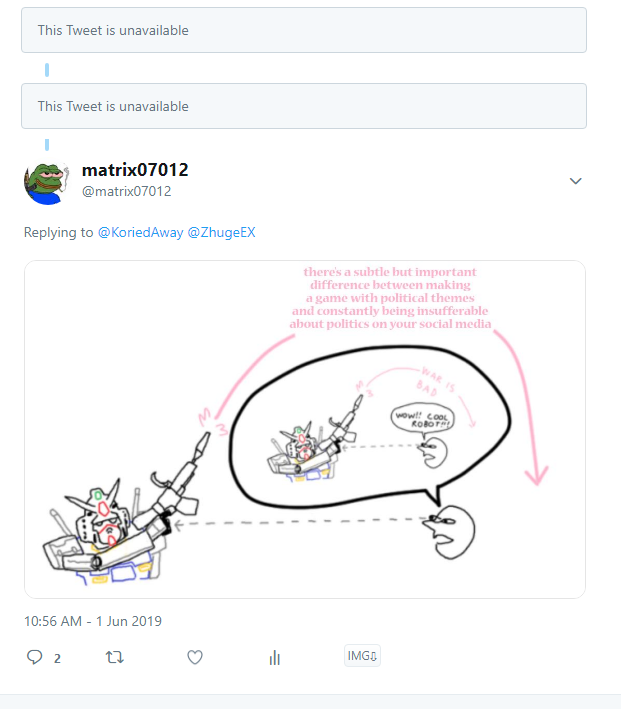Click the "Replying to" label text
The image size is (621, 709).
[x=59, y=232]
